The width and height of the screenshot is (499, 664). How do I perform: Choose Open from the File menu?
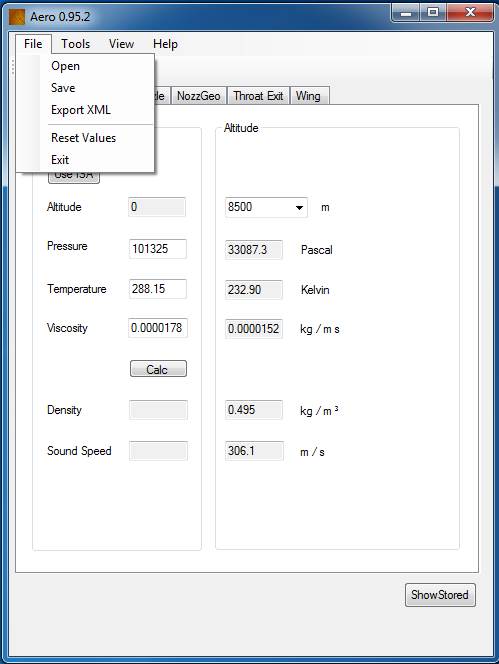(66, 66)
